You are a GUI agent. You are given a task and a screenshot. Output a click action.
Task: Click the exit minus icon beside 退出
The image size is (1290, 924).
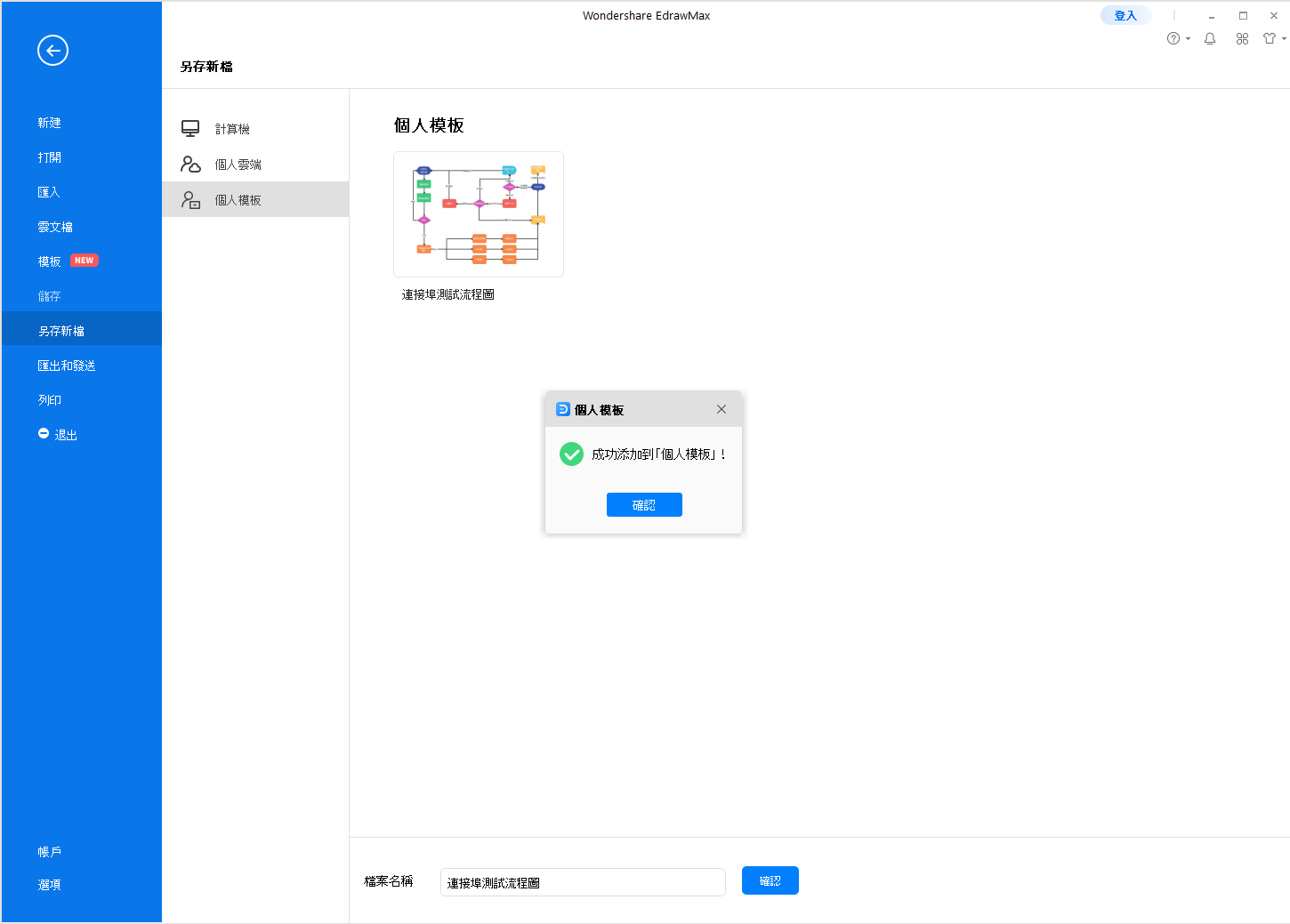pos(44,433)
